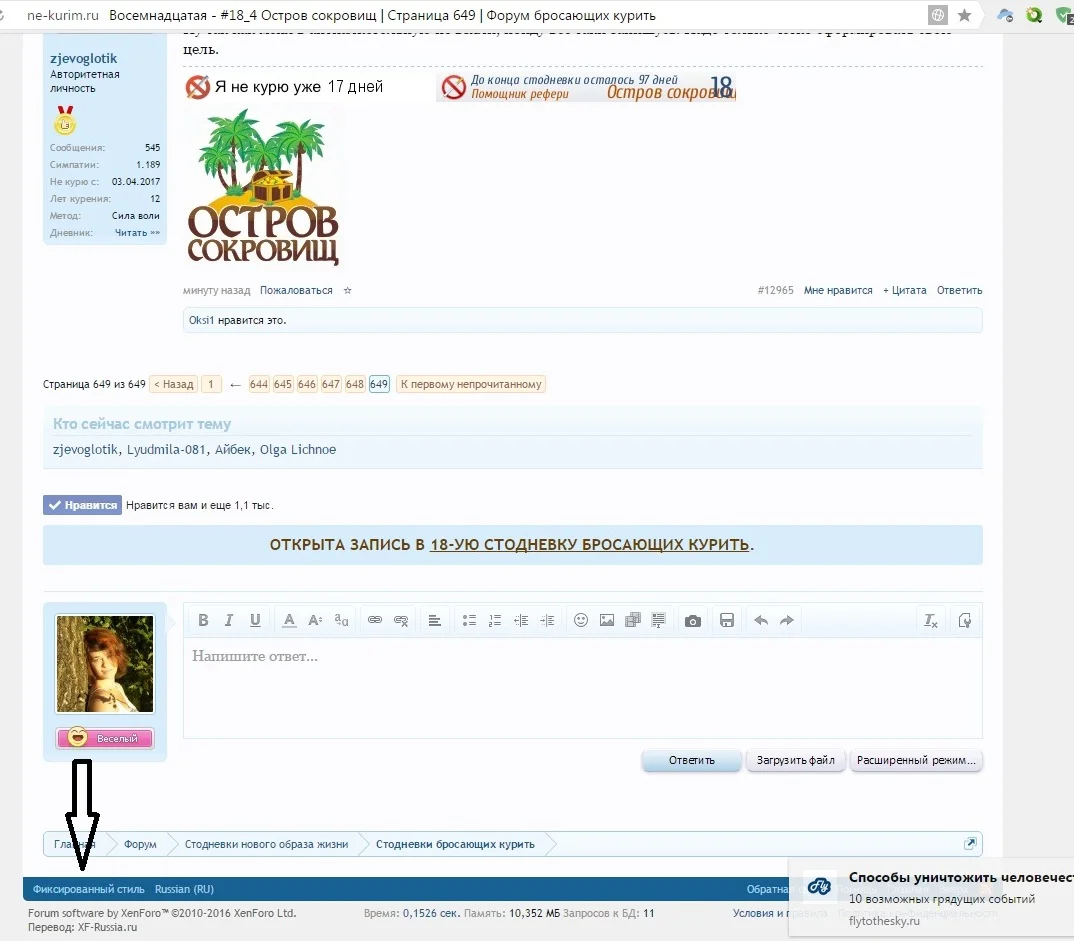Open the breadcrumb jump icon at right
1074x941 pixels.
point(970,843)
